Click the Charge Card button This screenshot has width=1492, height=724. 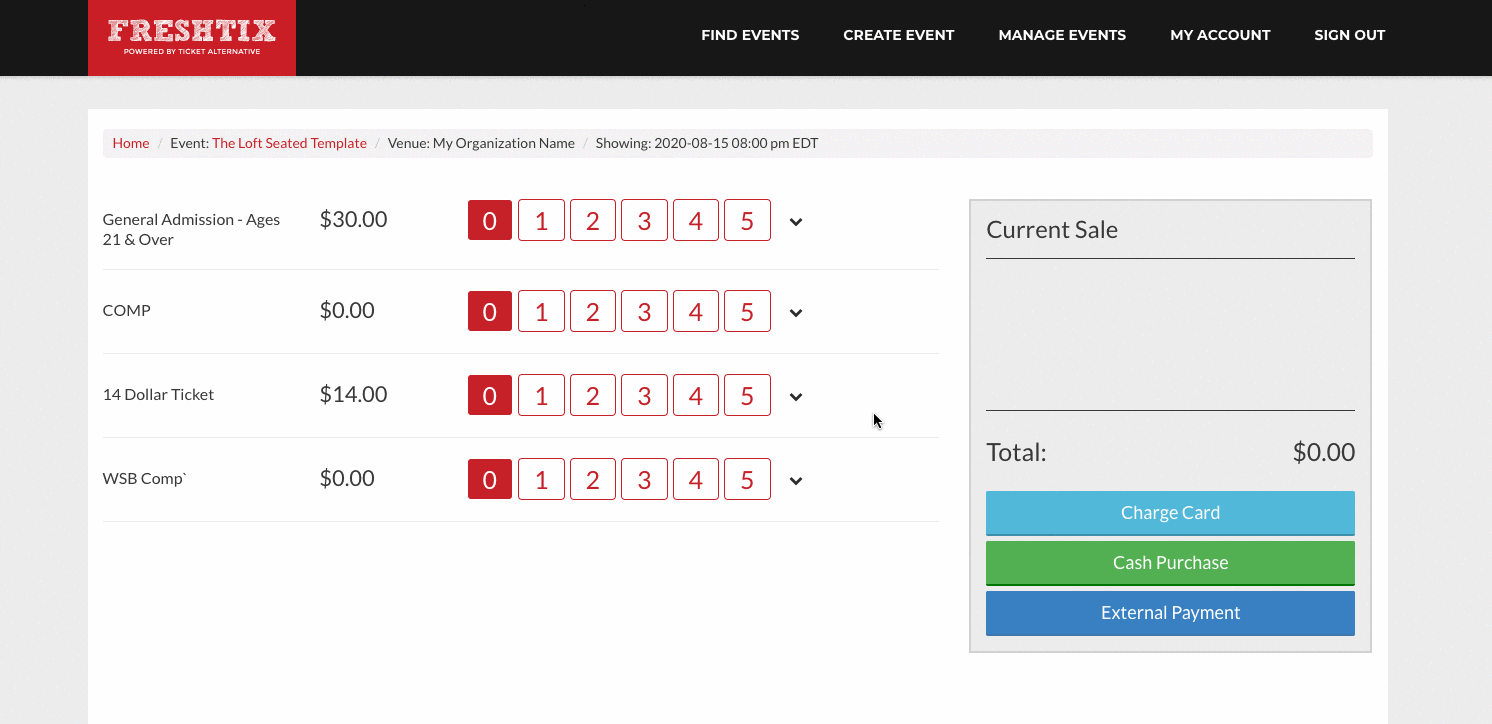pyautogui.click(x=1170, y=513)
